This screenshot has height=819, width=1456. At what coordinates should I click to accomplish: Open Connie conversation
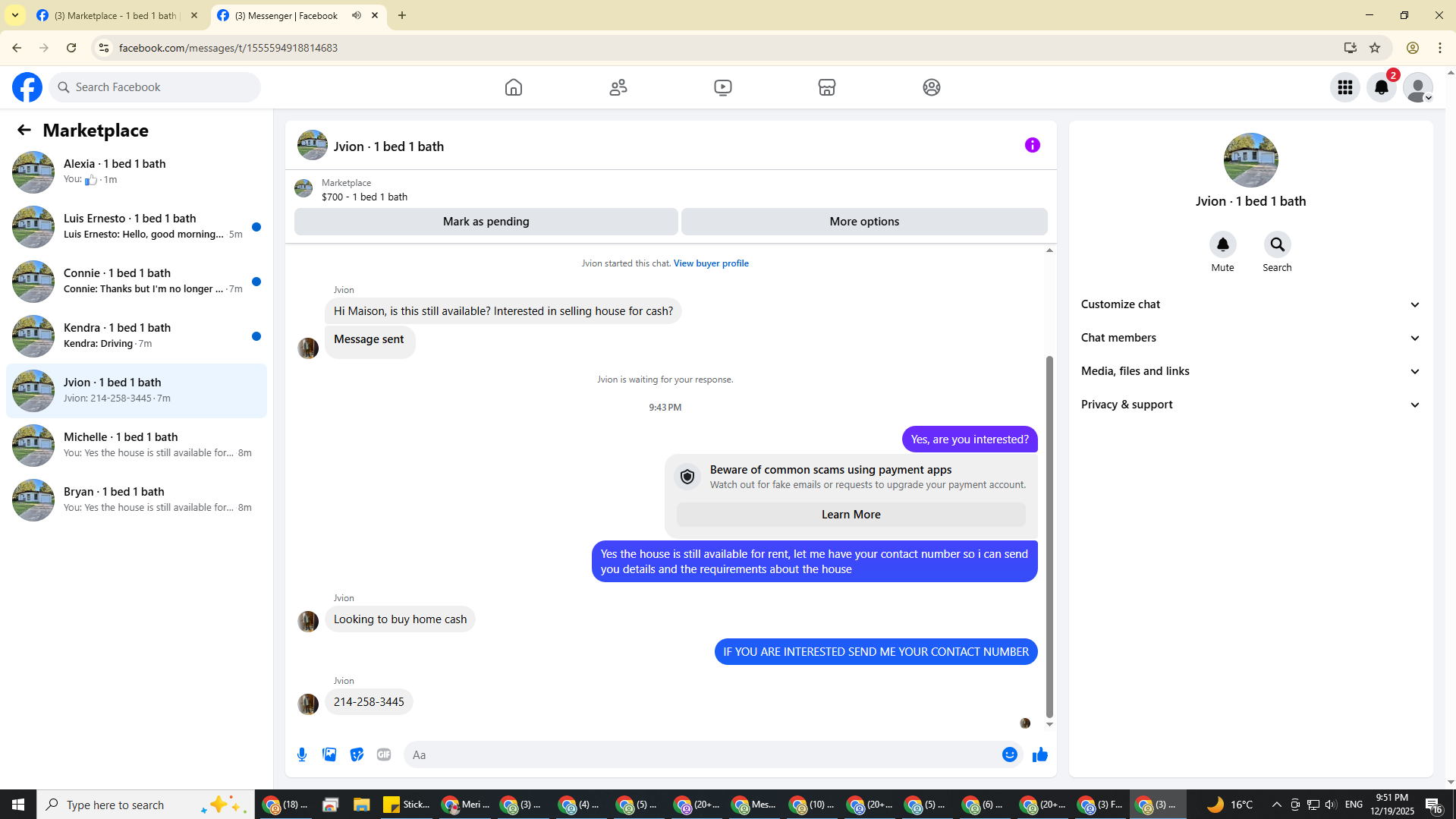tap(137, 281)
